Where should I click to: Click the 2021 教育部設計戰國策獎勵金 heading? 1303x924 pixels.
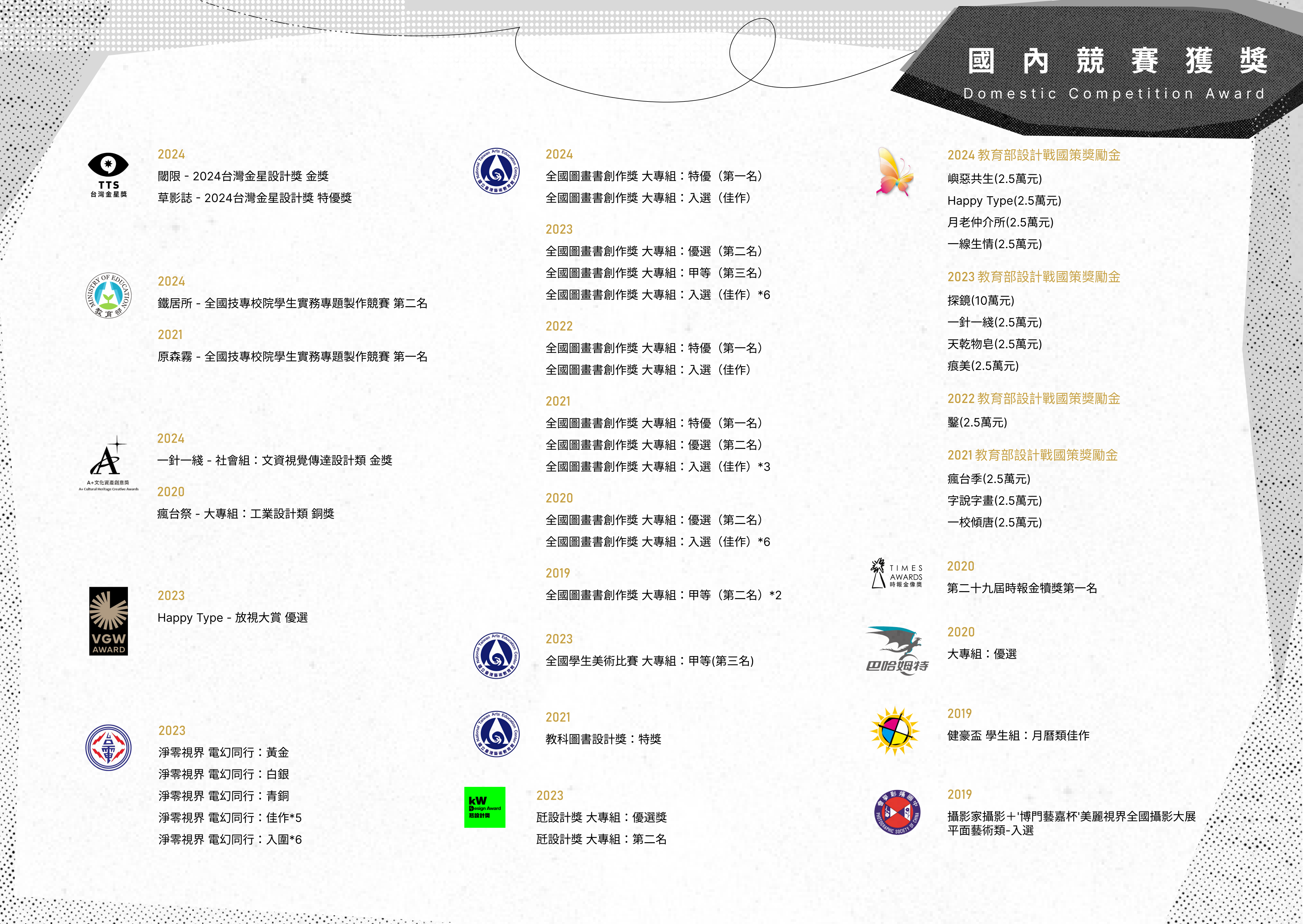pyautogui.click(x=1032, y=455)
